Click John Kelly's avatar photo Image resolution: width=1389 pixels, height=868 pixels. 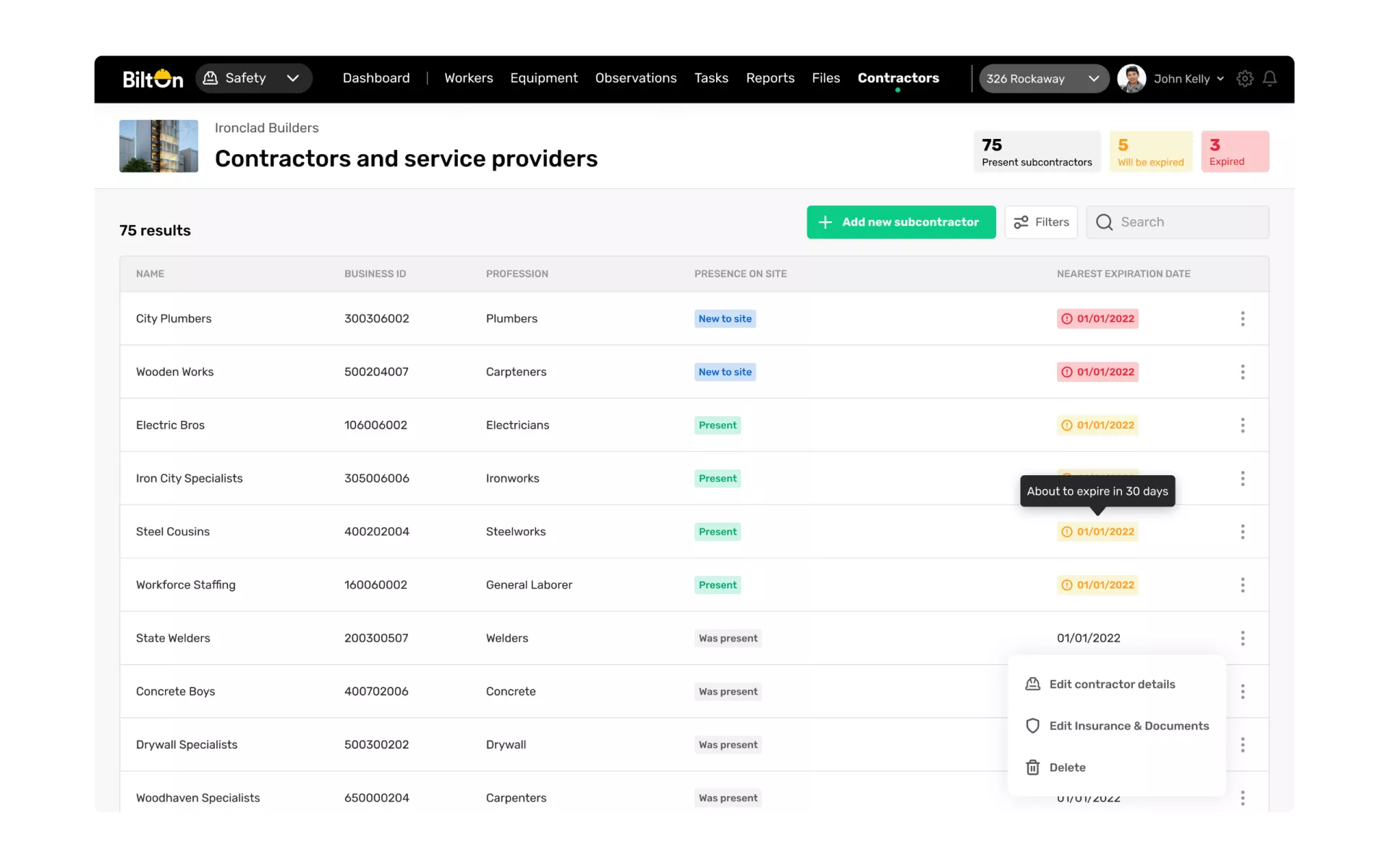1131,78
